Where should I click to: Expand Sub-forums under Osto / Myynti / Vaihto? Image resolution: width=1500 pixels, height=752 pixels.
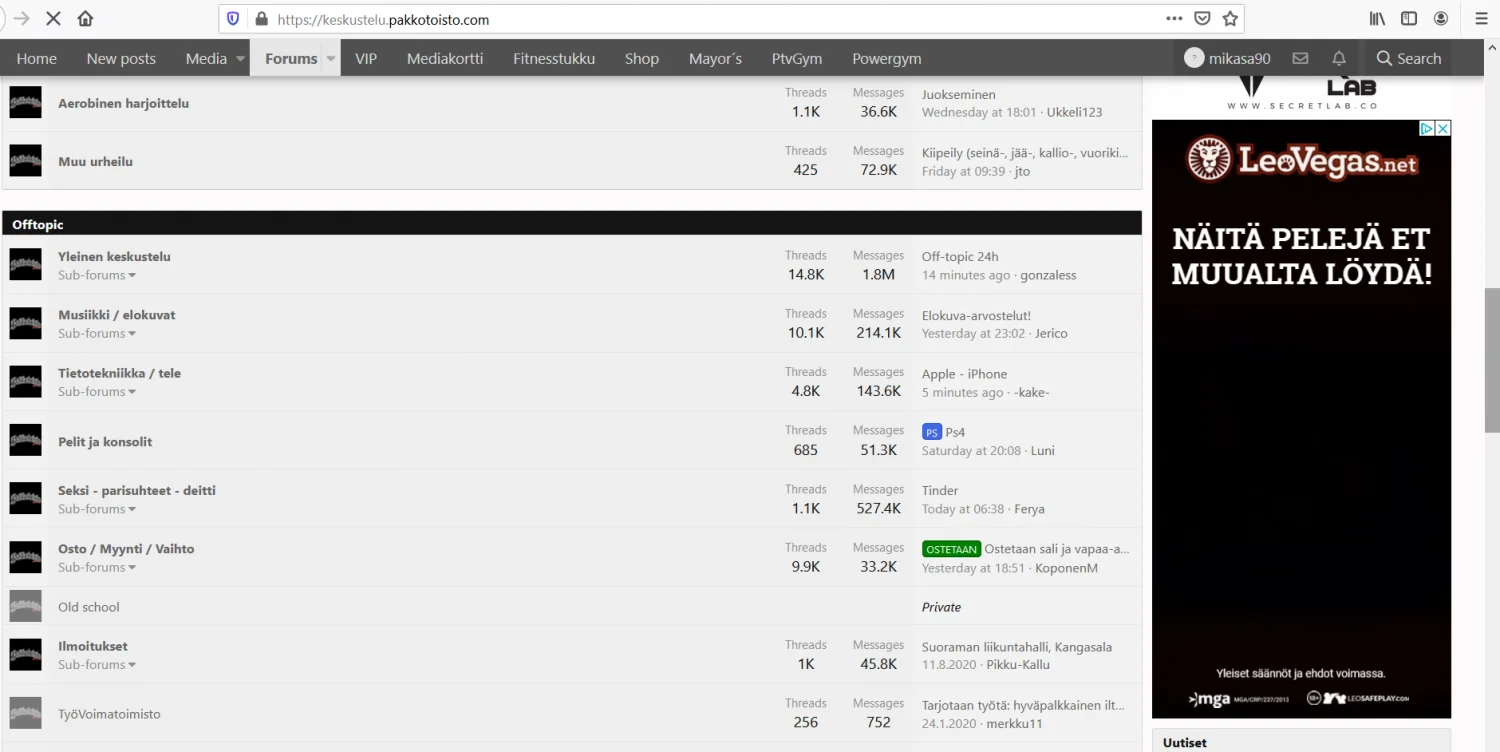tap(97, 567)
